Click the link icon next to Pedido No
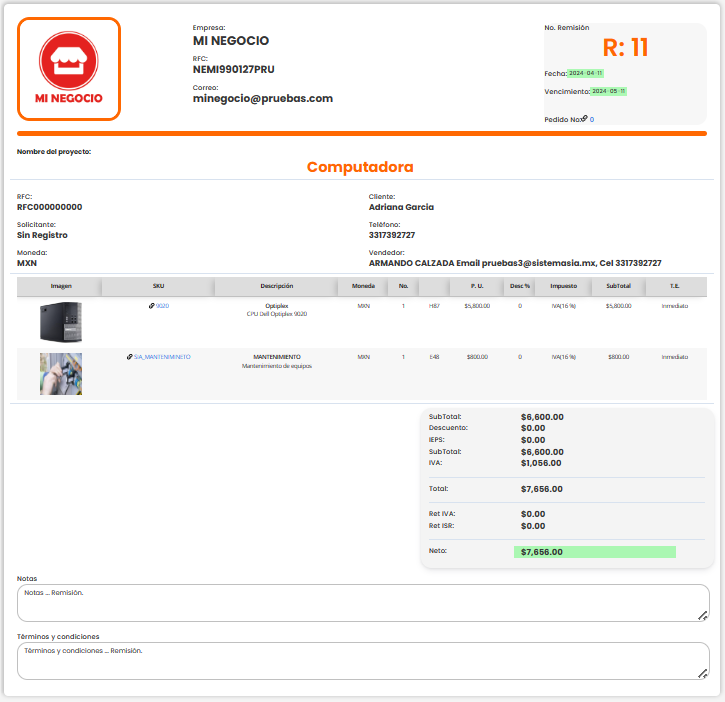The height and width of the screenshot is (702, 725). pyautogui.click(x=585, y=119)
